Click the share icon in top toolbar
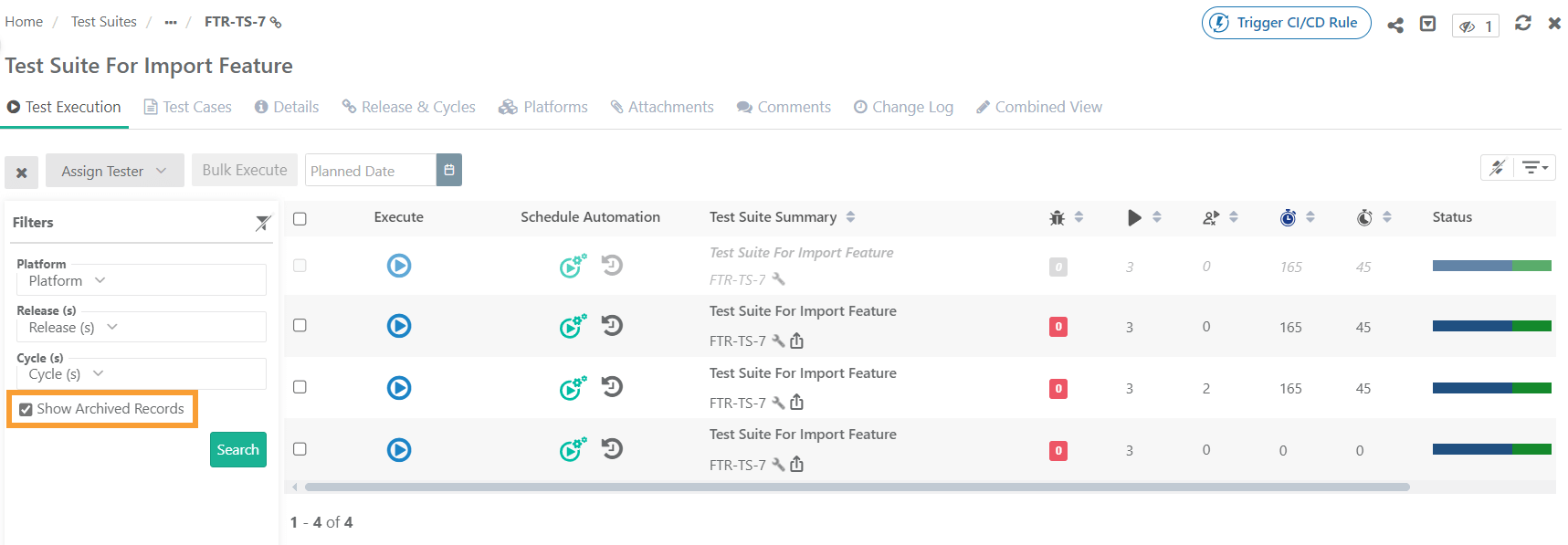The height and width of the screenshot is (545, 1568). click(x=1394, y=25)
